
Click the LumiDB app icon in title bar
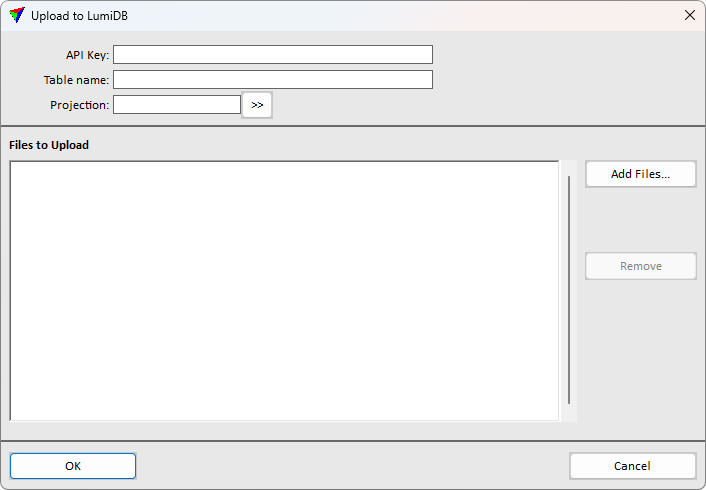17,15
